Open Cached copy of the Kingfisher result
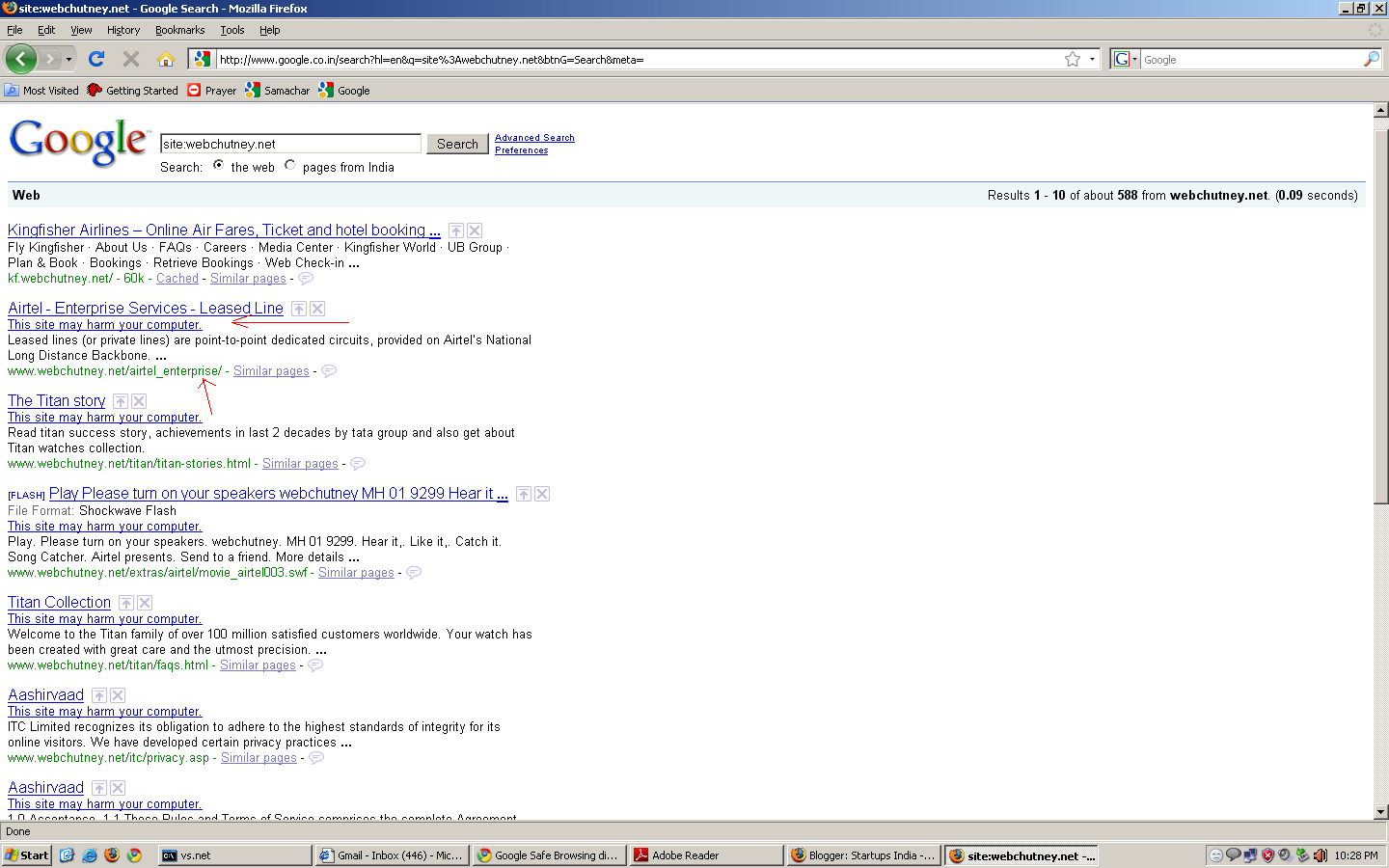1389x868 pixels. (x=177, y=279)
